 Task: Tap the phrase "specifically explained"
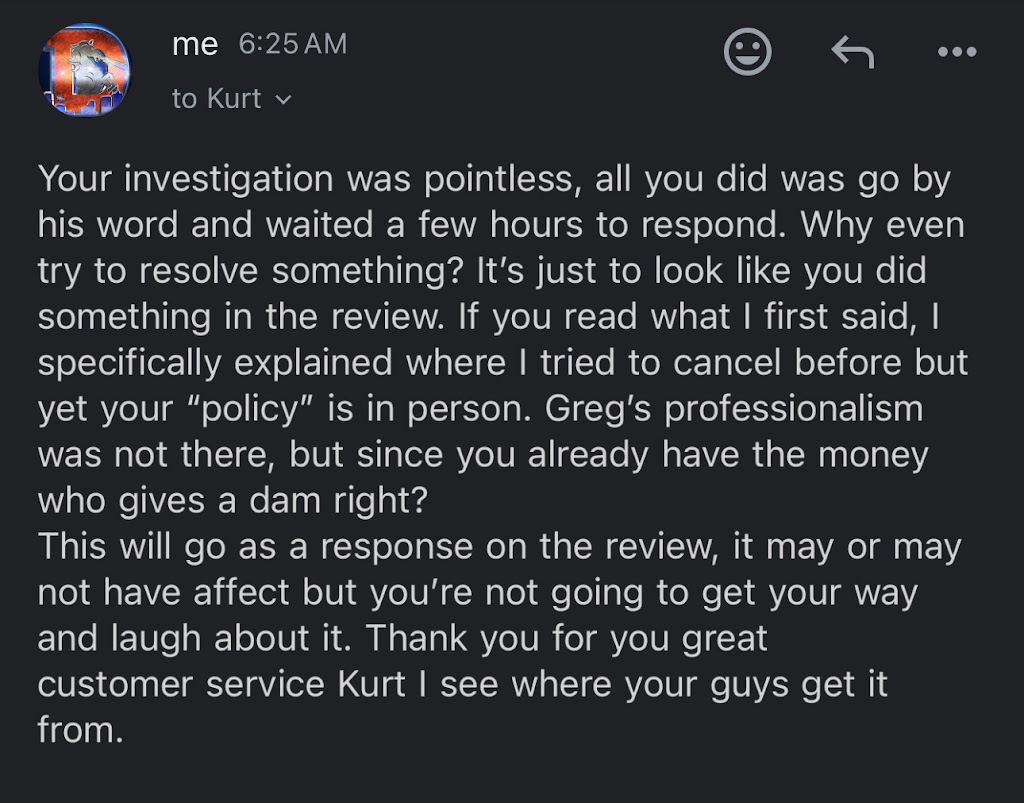click(216, 364)
